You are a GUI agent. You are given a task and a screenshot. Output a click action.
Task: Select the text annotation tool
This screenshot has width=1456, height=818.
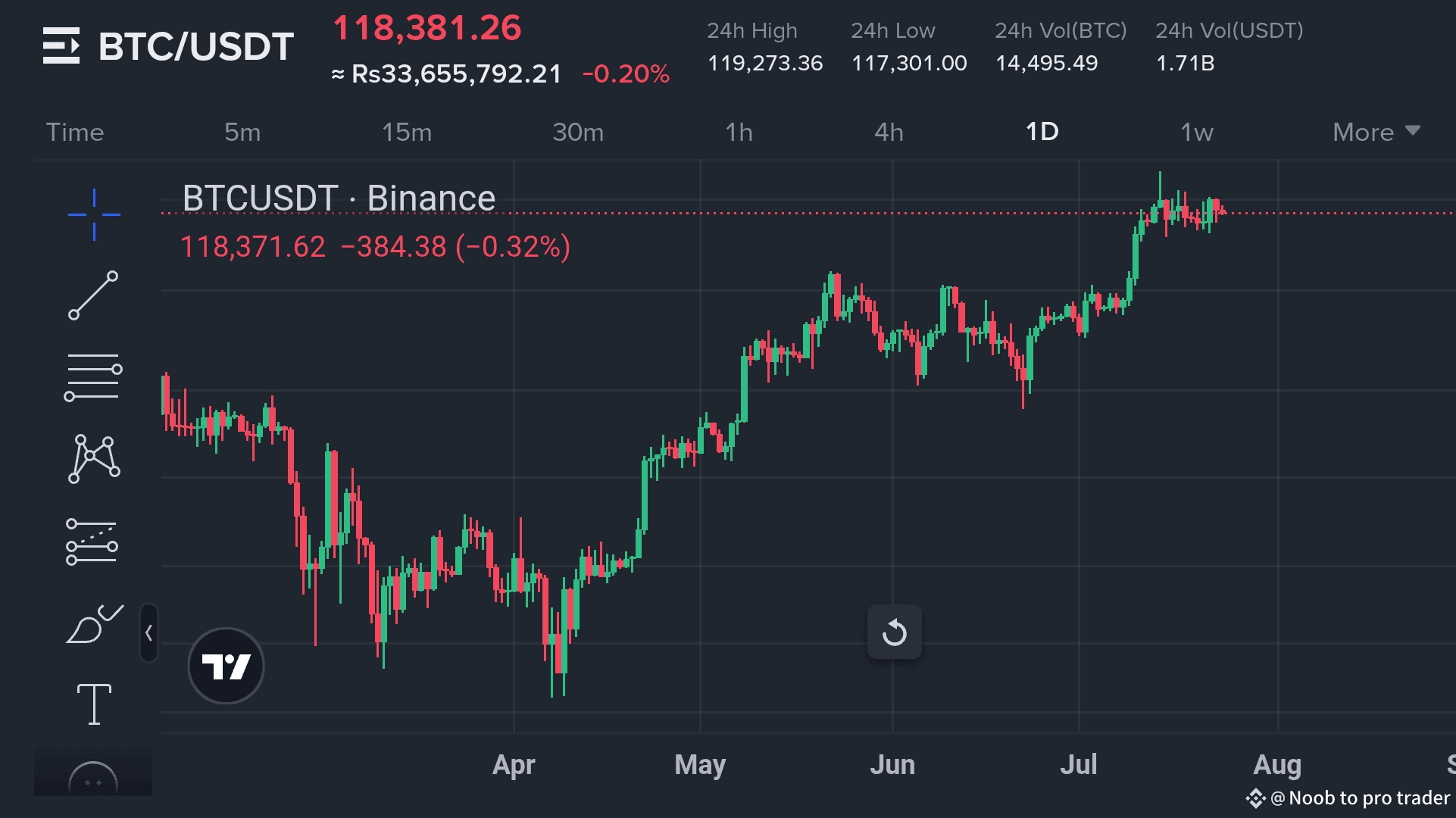tap(94, 704)
